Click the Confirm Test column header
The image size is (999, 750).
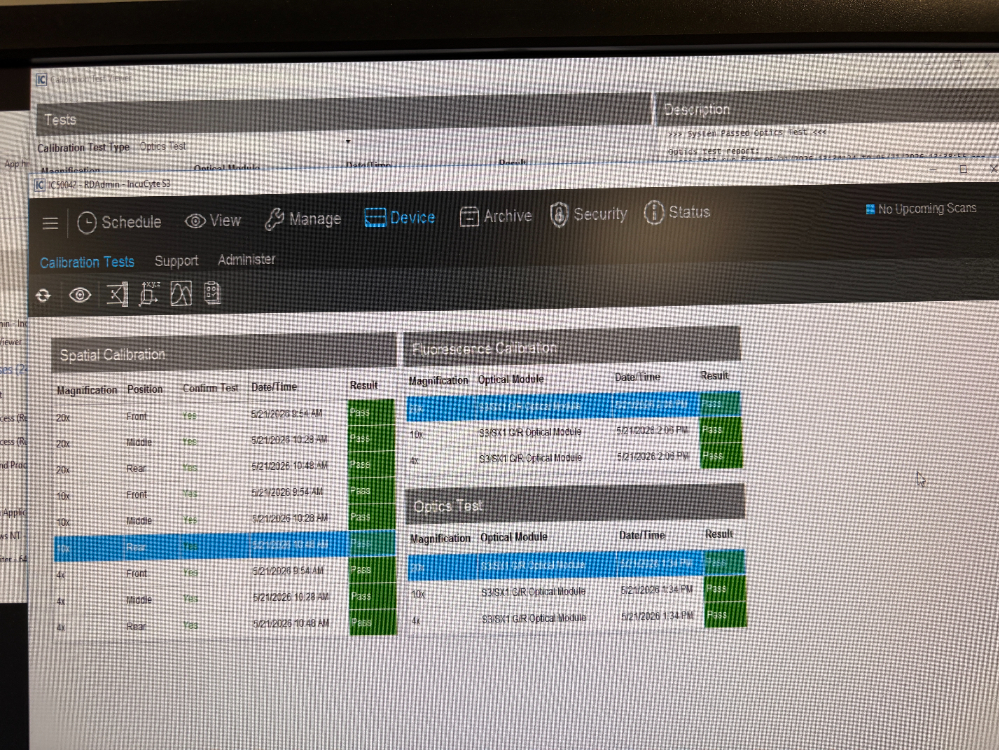(210, 387)
